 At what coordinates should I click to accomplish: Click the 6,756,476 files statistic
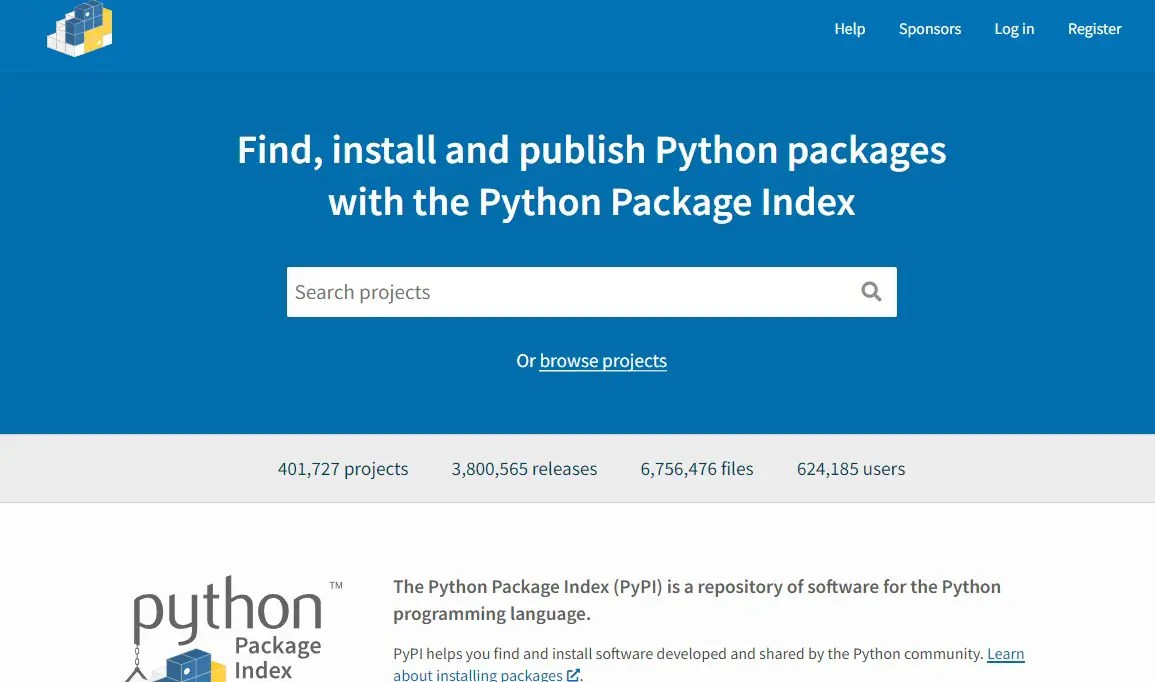(x=696, y=468)
